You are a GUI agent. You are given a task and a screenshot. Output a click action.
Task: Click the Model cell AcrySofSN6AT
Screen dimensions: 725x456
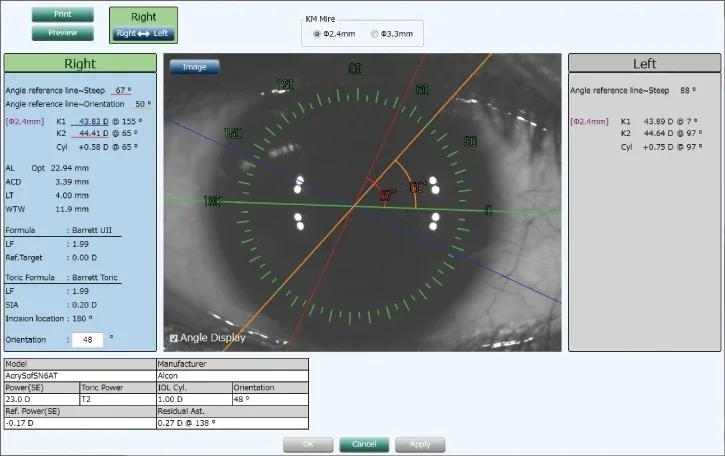[80, 376]
